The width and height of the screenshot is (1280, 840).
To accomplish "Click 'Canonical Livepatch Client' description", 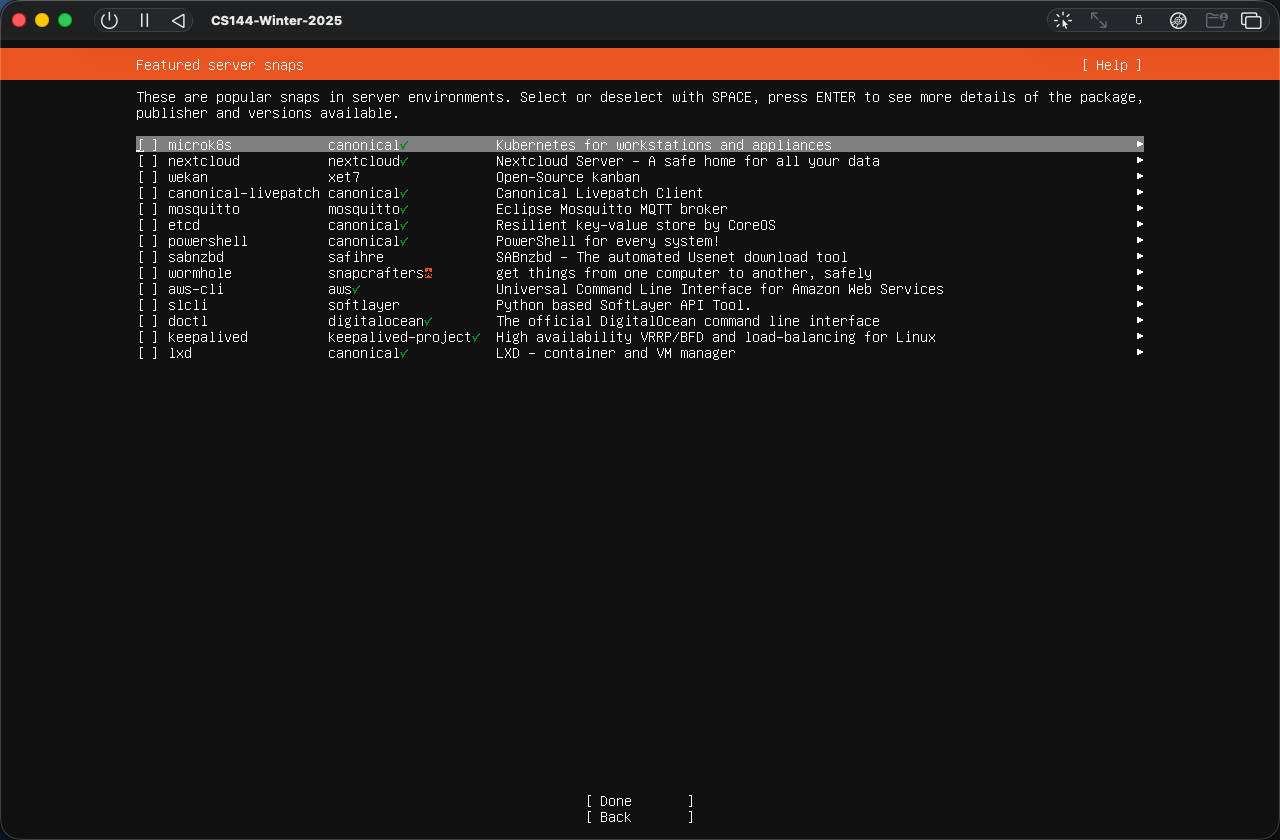I will coord(600,193).
